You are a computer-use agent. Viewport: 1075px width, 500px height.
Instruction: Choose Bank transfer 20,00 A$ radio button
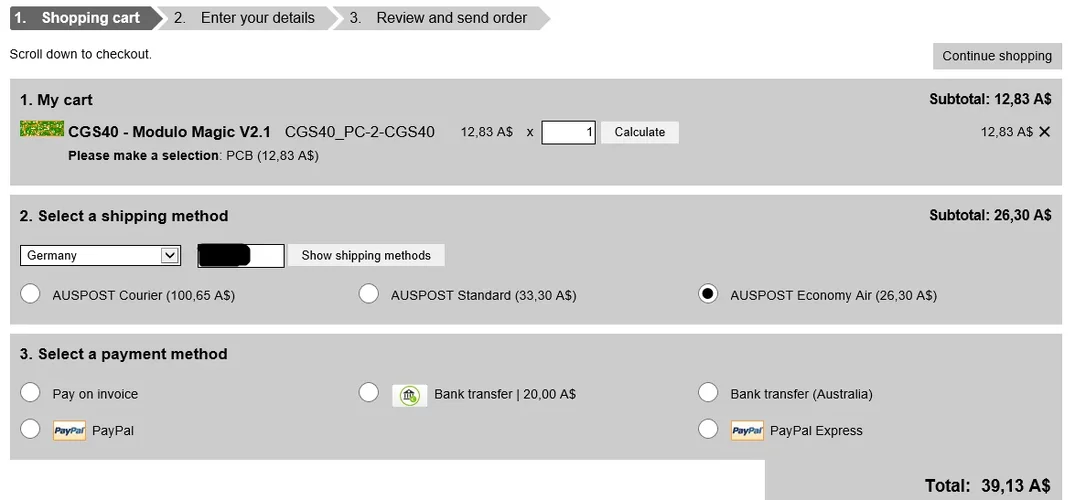[x=369, y=393]
